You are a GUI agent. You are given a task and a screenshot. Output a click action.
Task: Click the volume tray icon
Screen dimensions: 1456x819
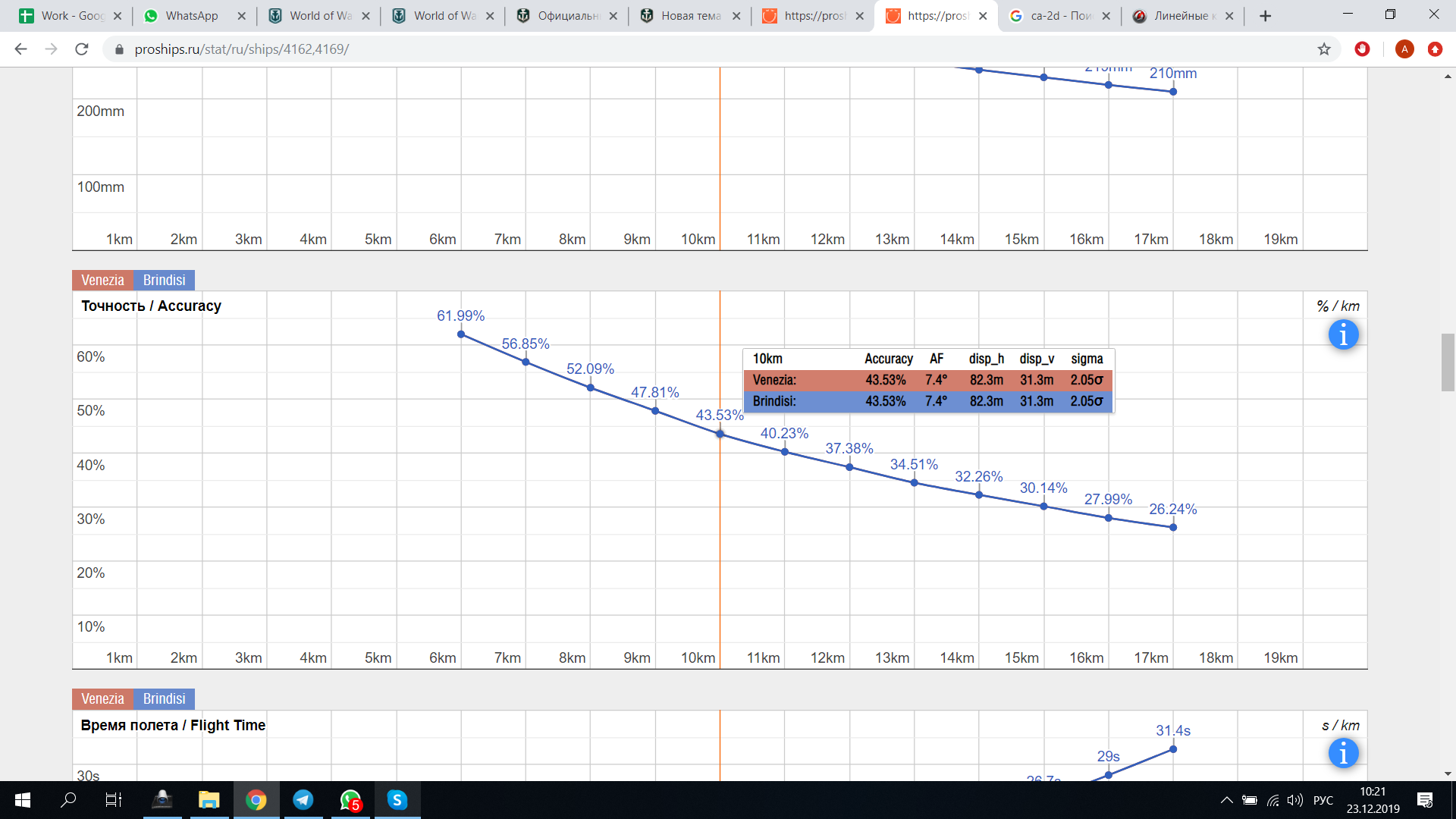(x=1295, y=800)
